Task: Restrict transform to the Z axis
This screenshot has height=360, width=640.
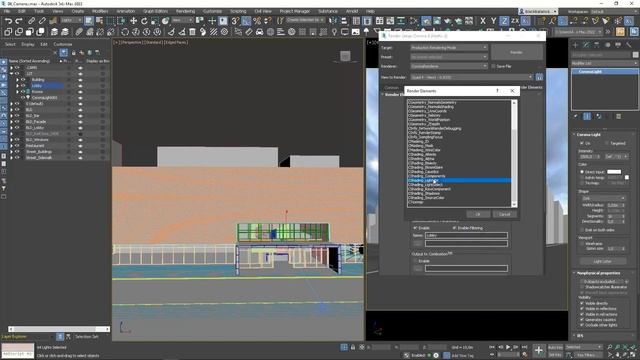Action: click(x=504, y=20)
